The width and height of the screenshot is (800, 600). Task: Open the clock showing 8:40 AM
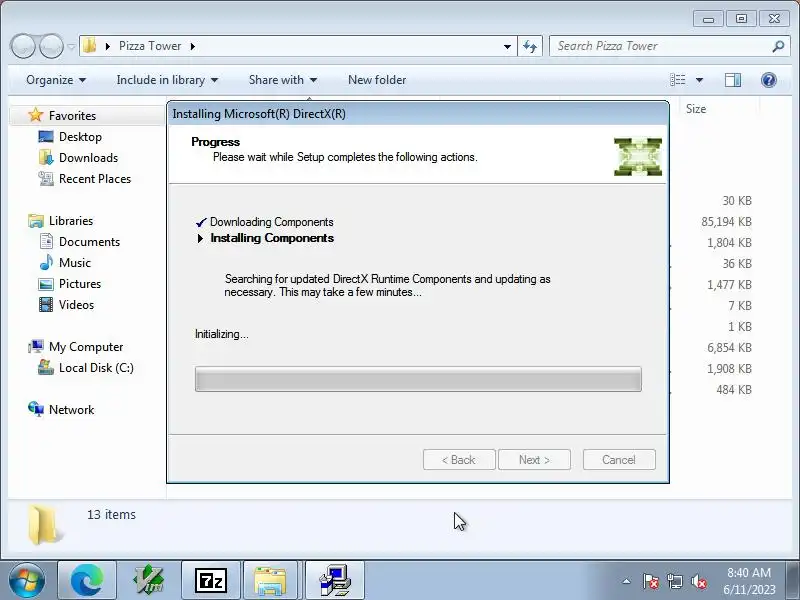[749, 581]
